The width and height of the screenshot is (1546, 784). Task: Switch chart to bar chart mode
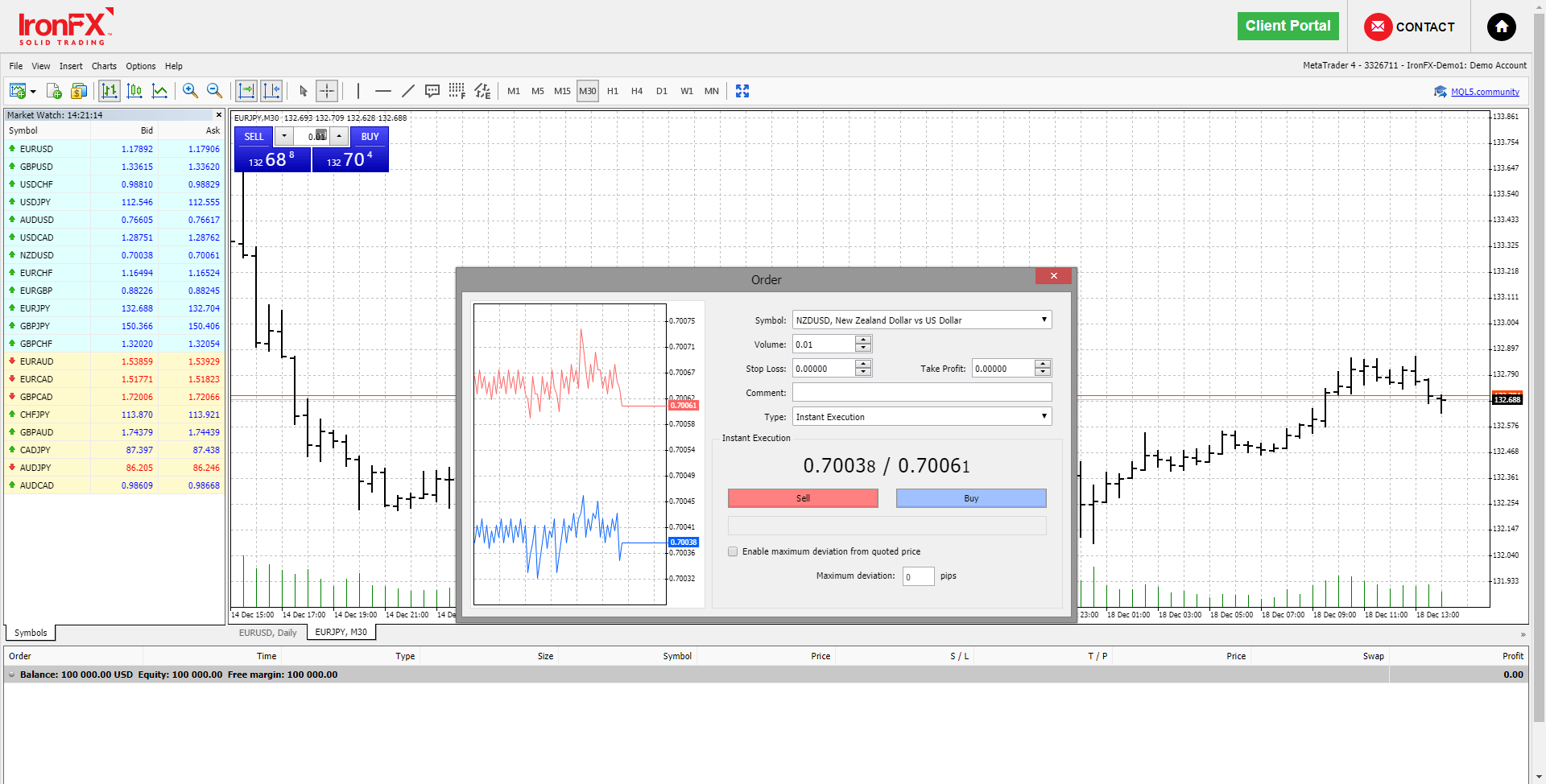110,91
